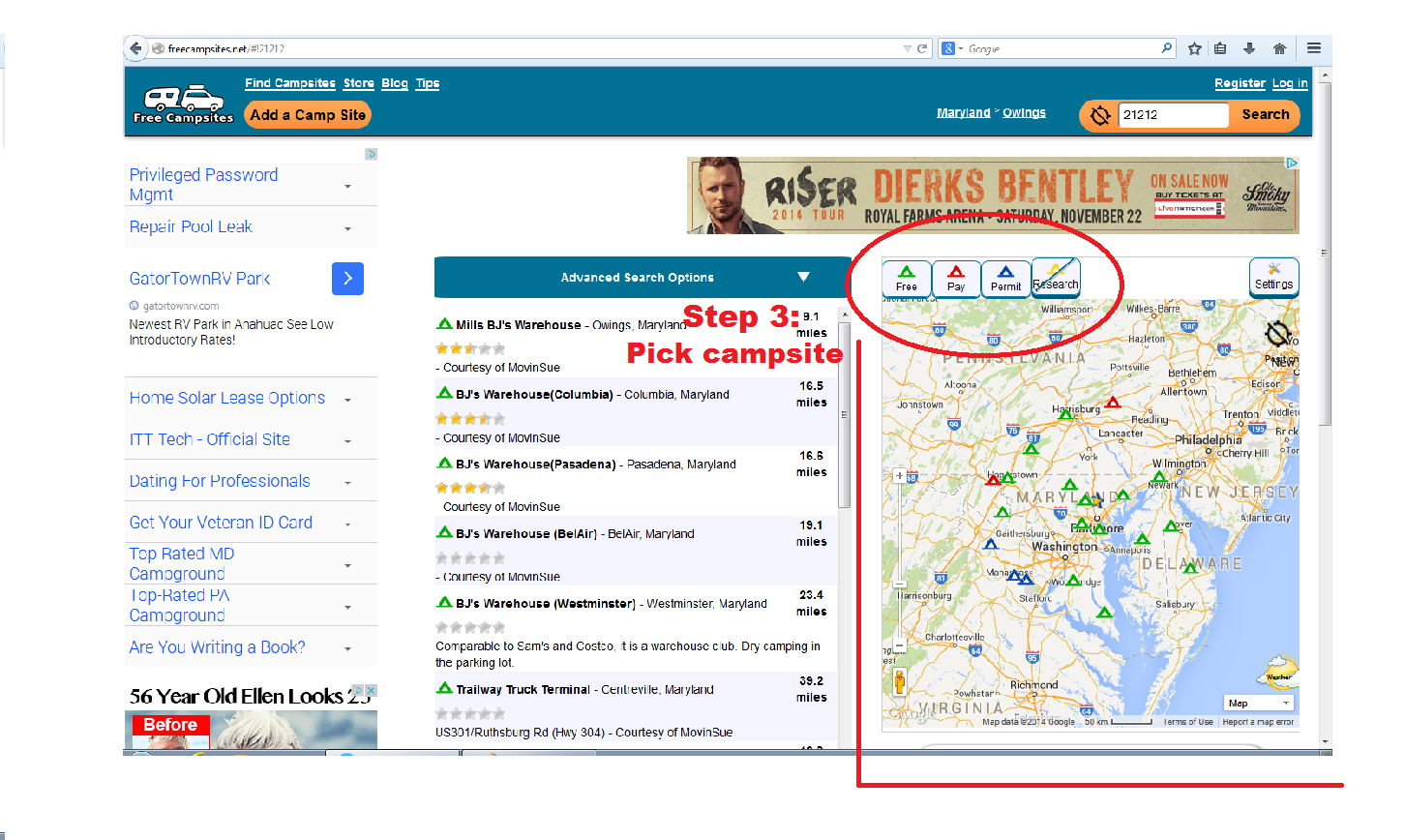Click the browser back arrow button
The height and width of the screenshot is (840, 1405).
135,48
